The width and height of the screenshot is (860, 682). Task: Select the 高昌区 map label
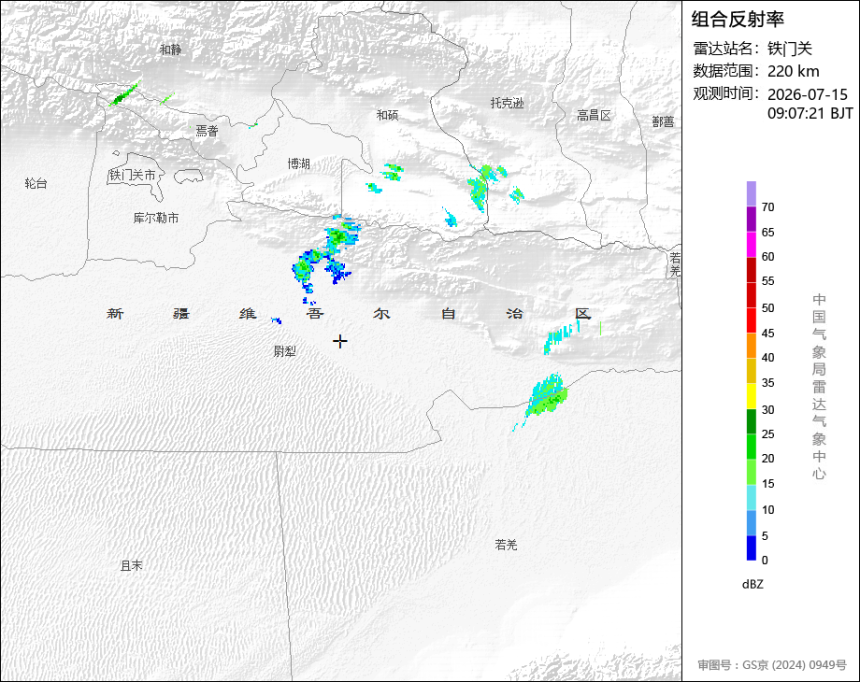pyautogui.click(x=593, y=115)
